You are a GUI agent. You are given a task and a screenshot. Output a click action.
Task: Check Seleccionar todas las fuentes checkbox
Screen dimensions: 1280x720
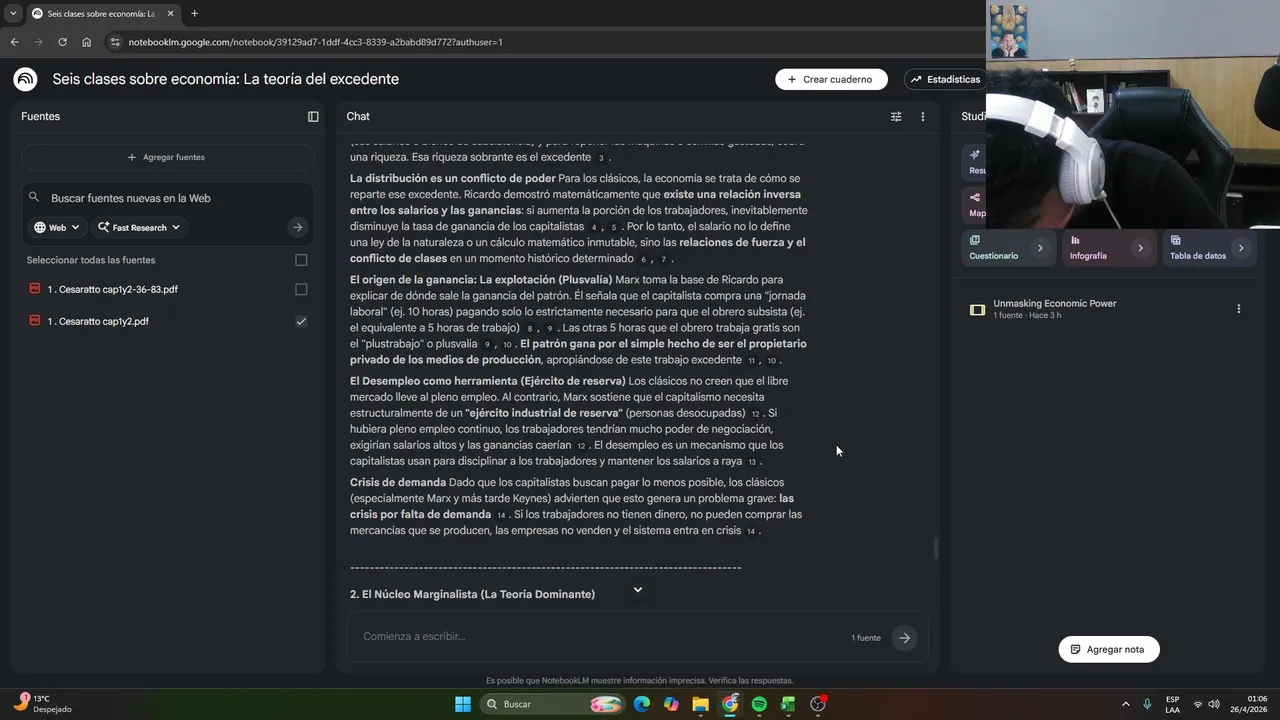(301, 260)
